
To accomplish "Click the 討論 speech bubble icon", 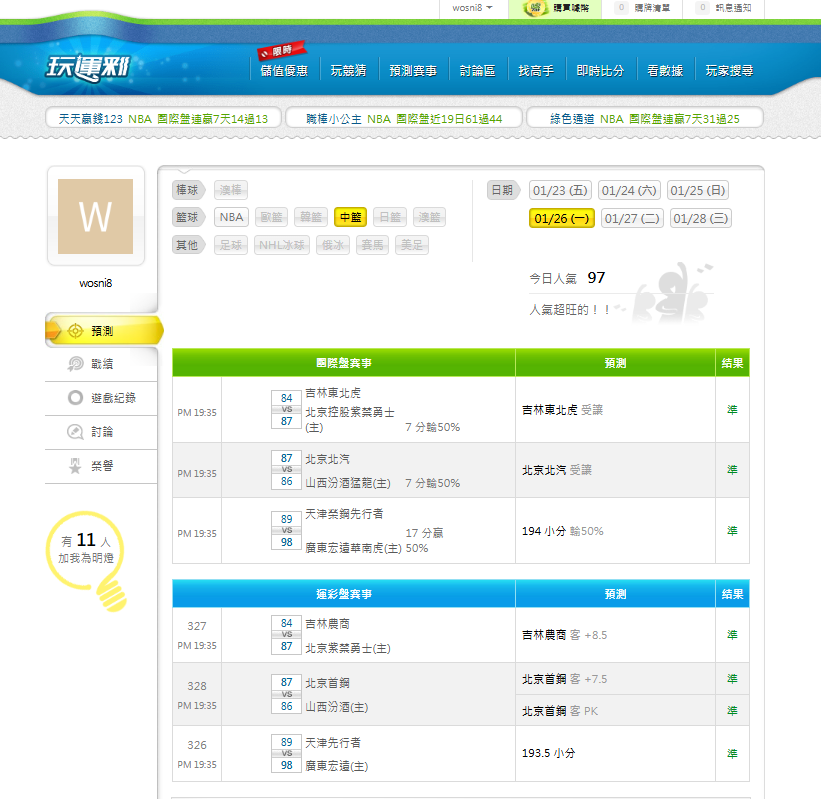I will click(x=75, y=432).
